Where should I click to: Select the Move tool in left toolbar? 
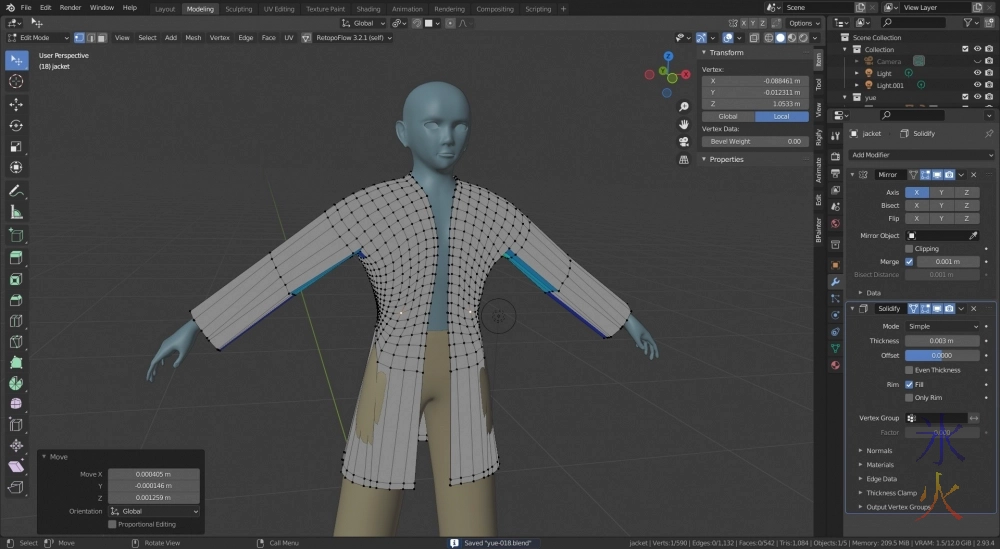coord(16,104)
